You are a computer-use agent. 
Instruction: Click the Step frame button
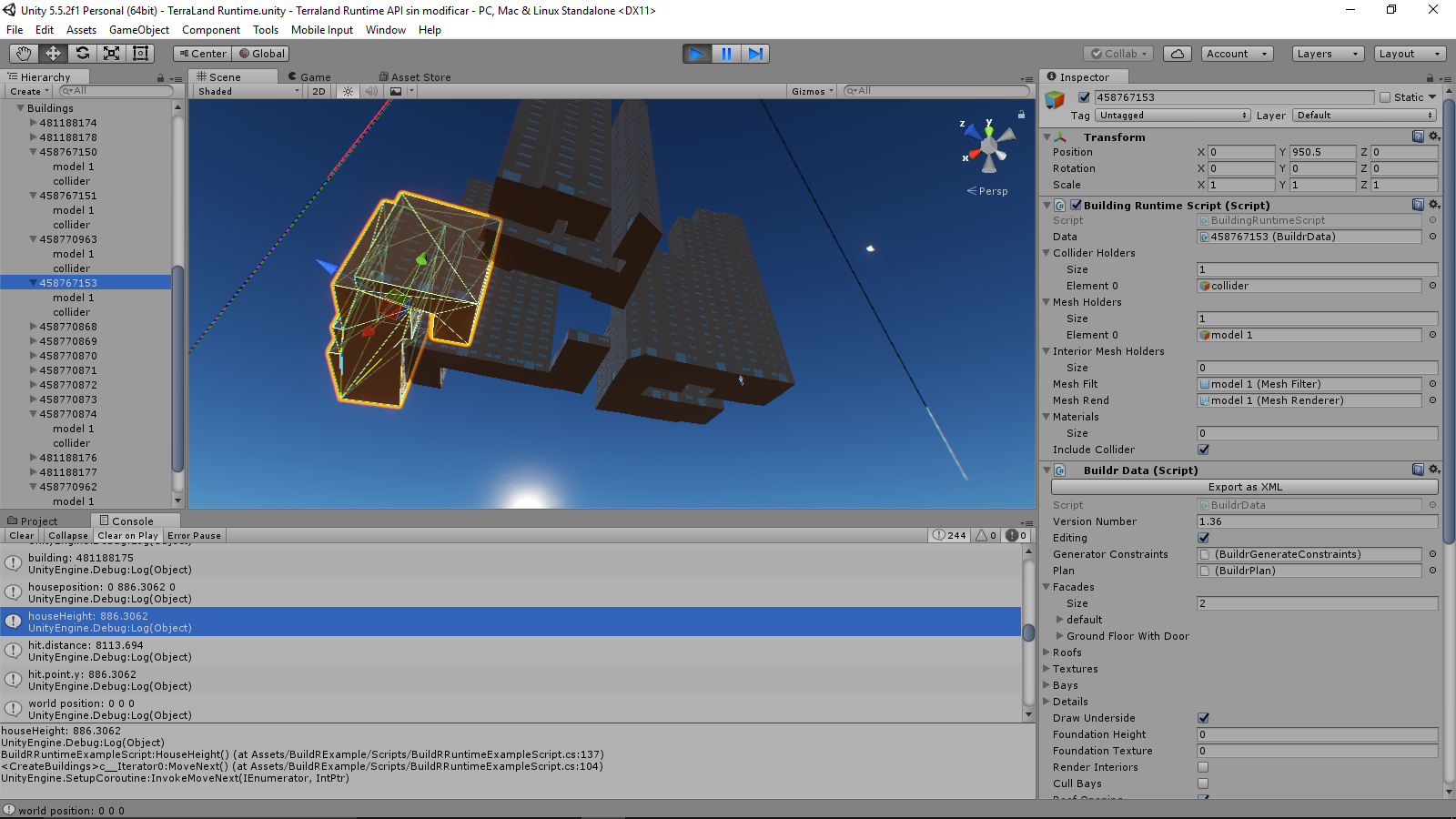coord(755,54)
